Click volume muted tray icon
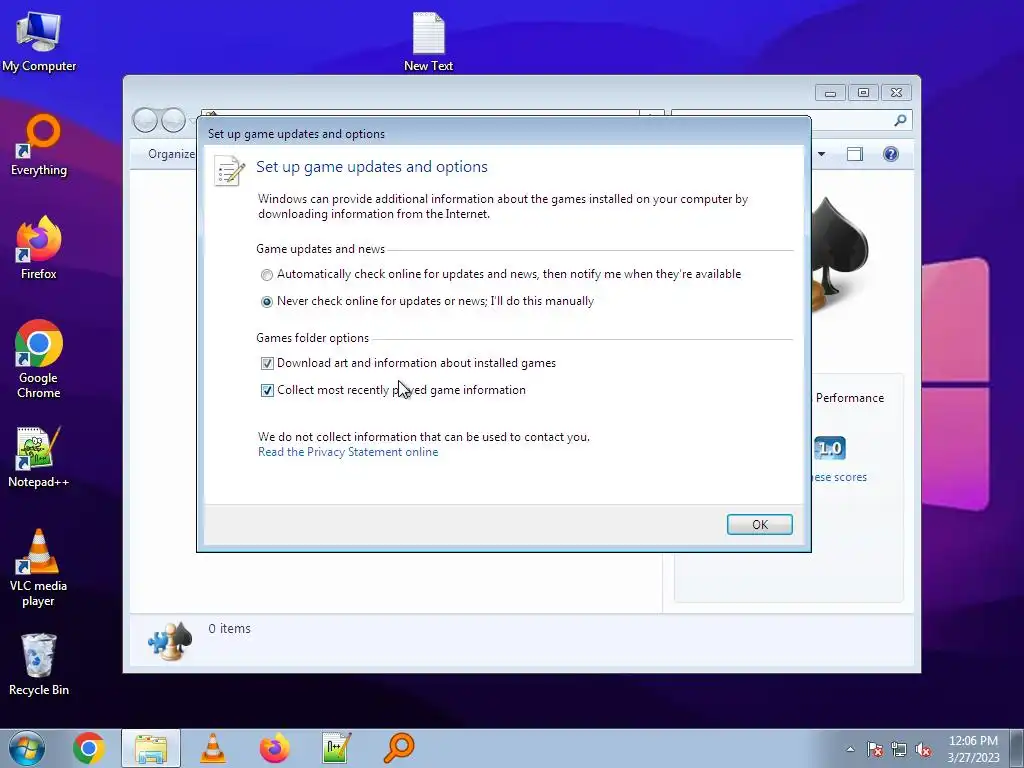 [923, 749]
